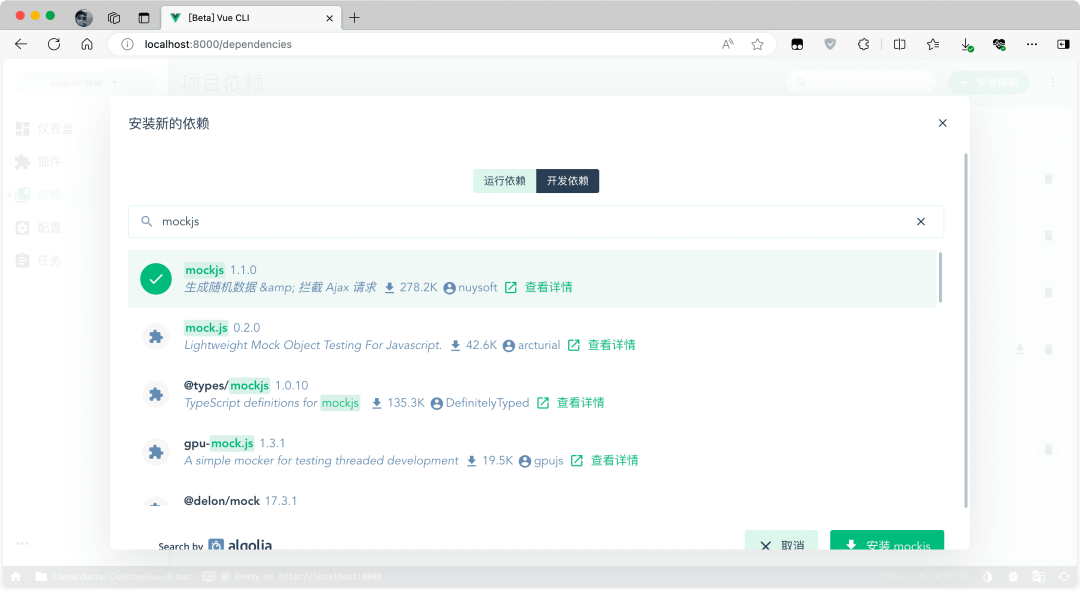1080x590 pixels.
Task: Select the mockjs 1.1.0 package
Action: click(532, 279)
